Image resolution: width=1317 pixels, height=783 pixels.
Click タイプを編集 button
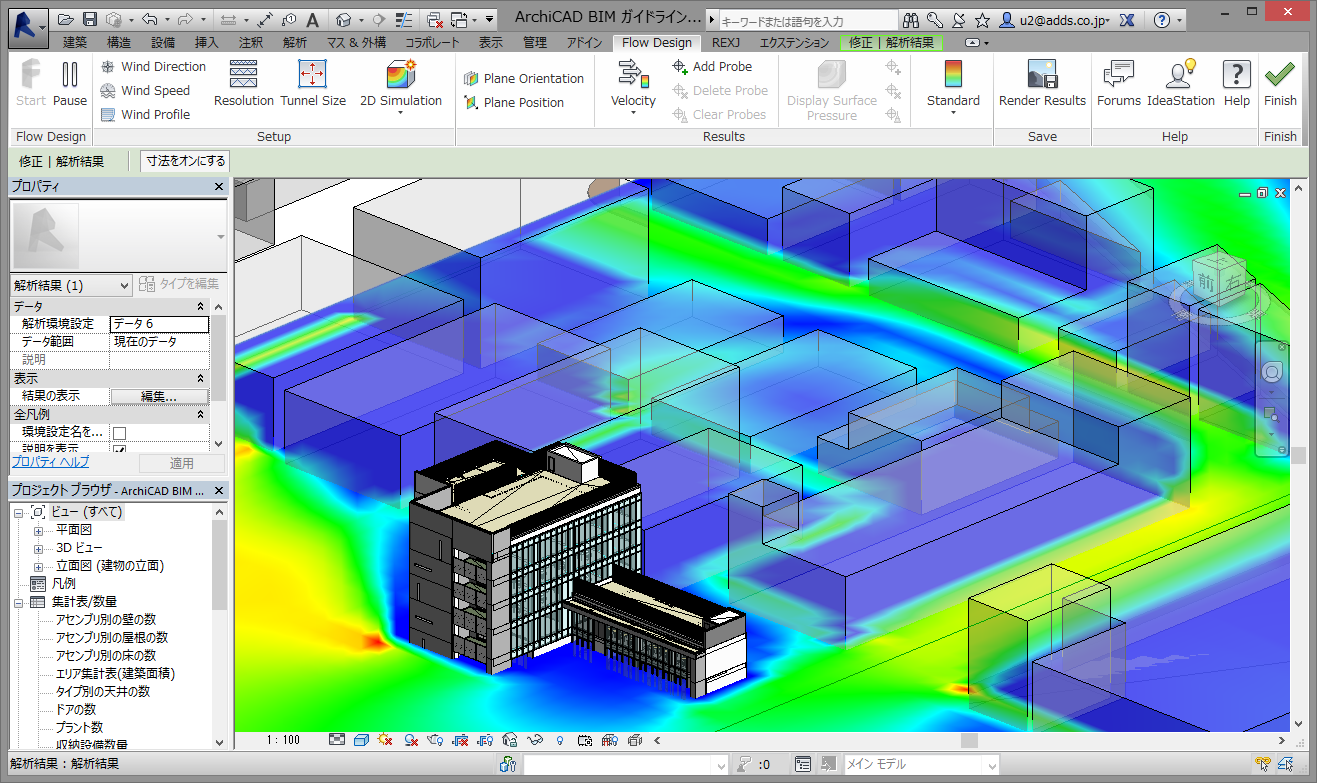(x=178, y=285)
